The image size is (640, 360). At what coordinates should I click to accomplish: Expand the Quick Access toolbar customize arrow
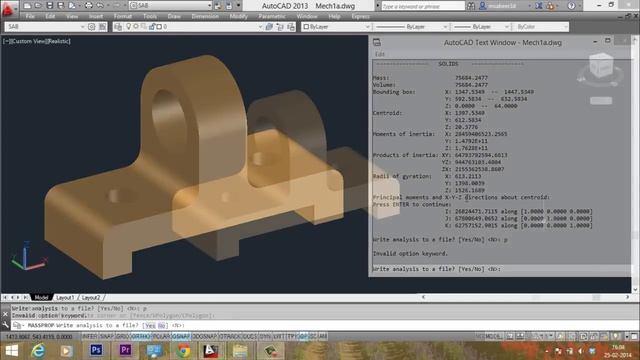(x=239, y=6)
